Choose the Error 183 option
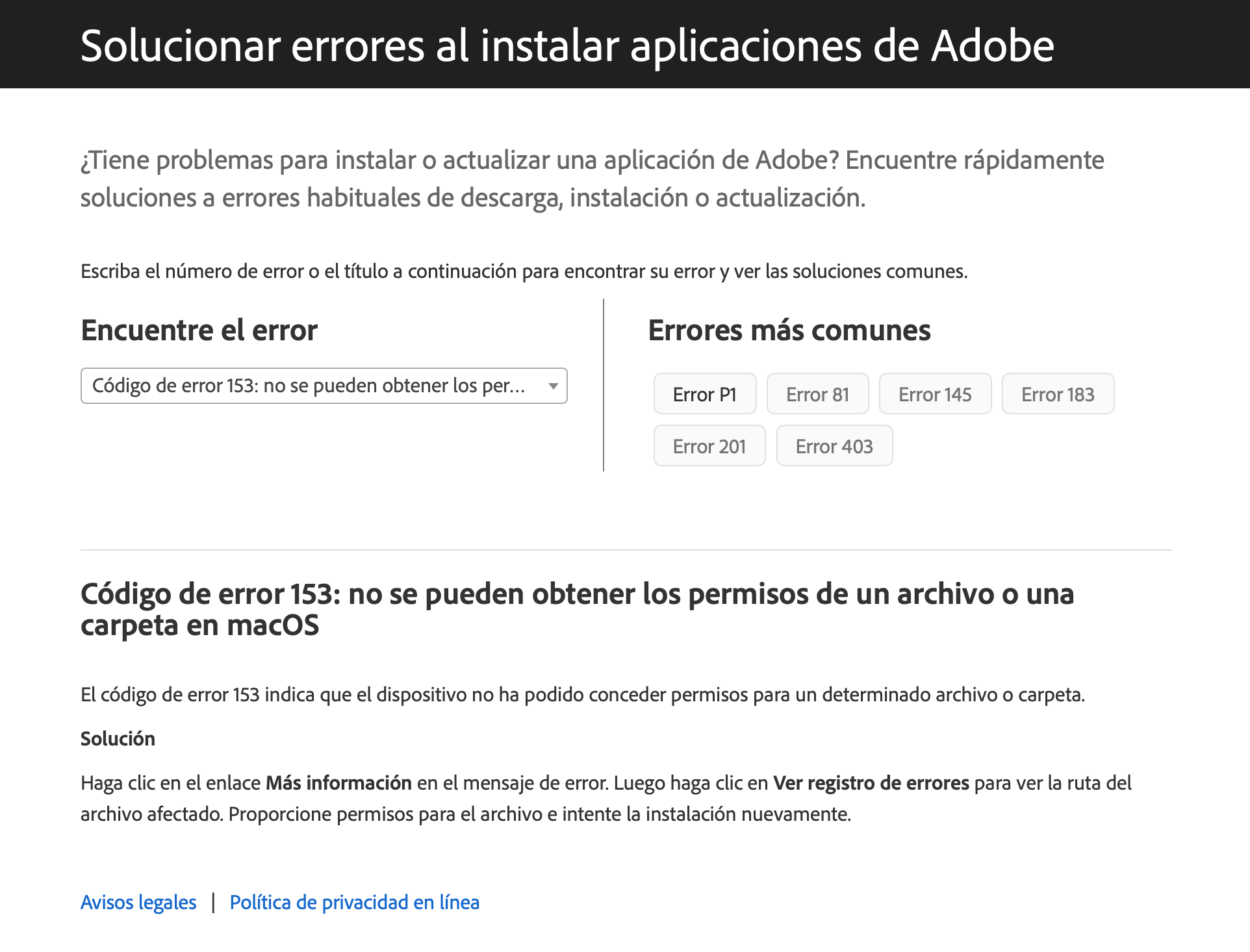Viewport: 1250px width, 952px height. pos(1058,394)
